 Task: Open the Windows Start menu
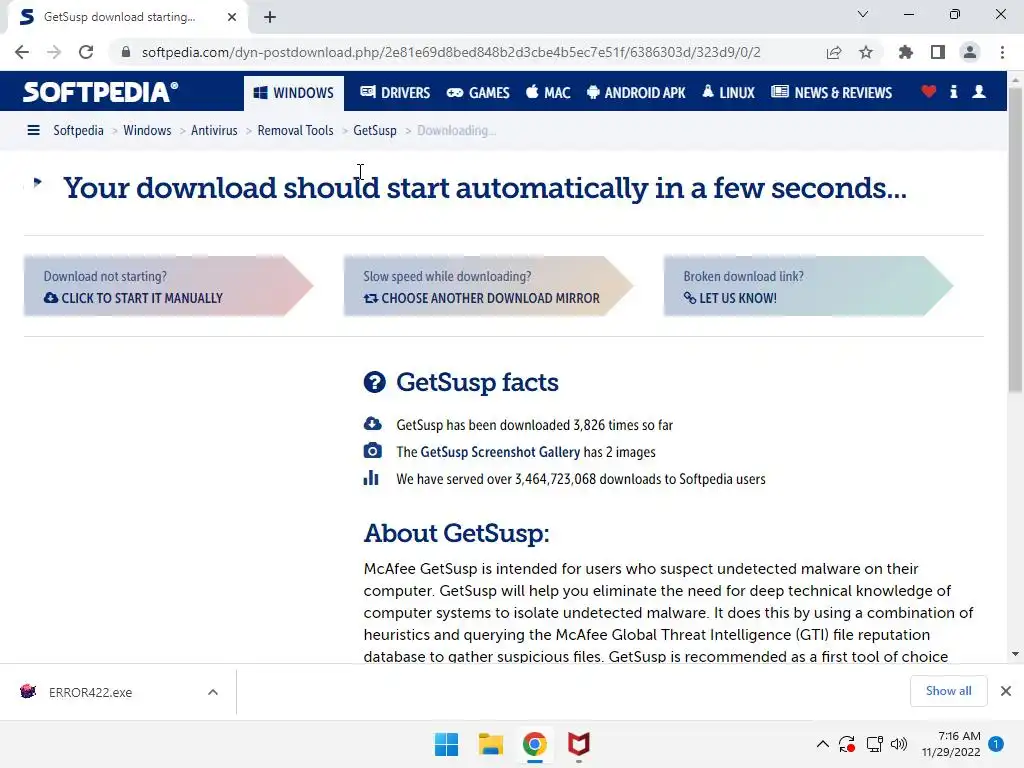[447, 744]
